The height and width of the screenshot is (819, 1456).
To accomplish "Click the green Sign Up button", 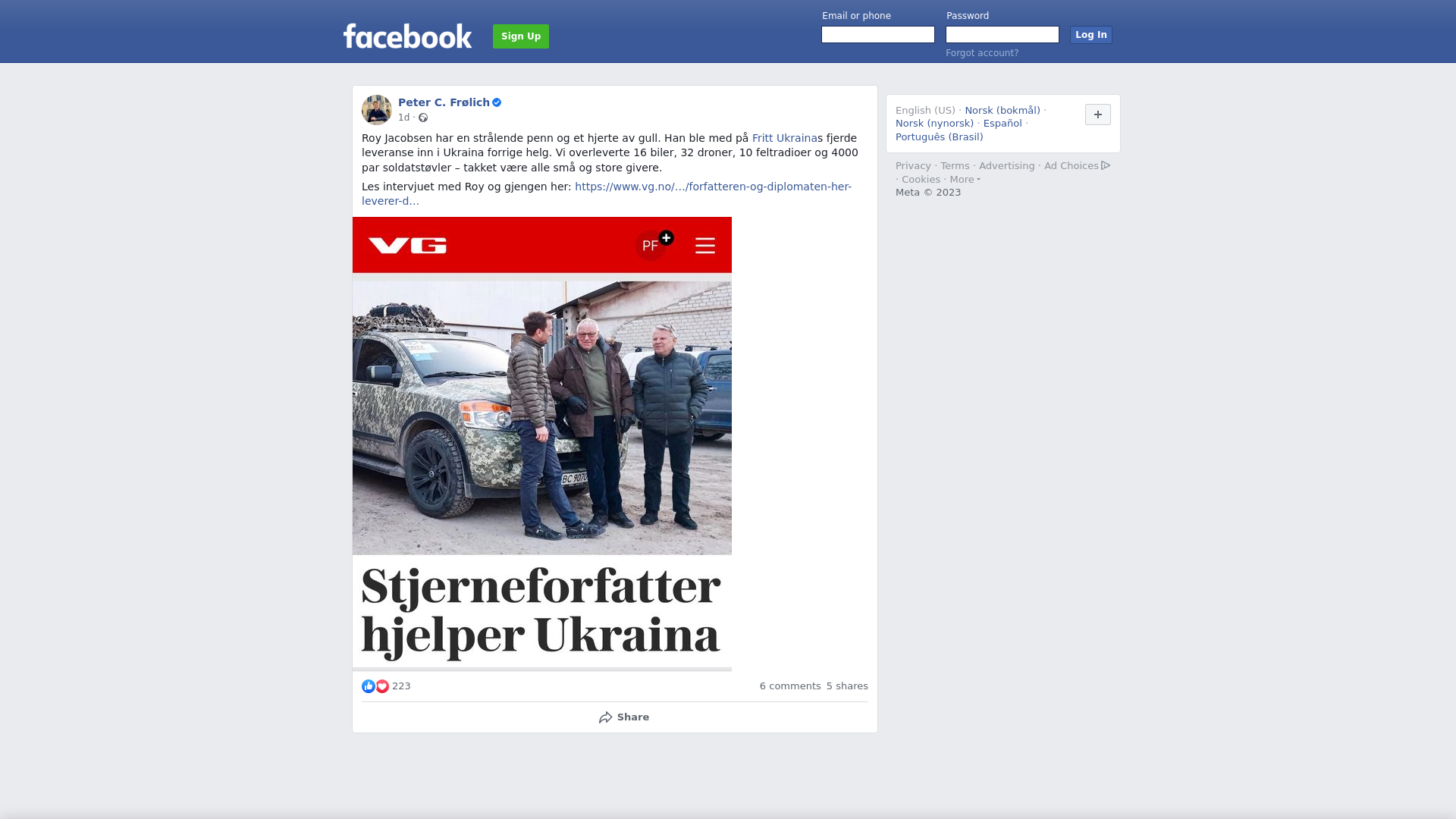I will coord(521,36).
